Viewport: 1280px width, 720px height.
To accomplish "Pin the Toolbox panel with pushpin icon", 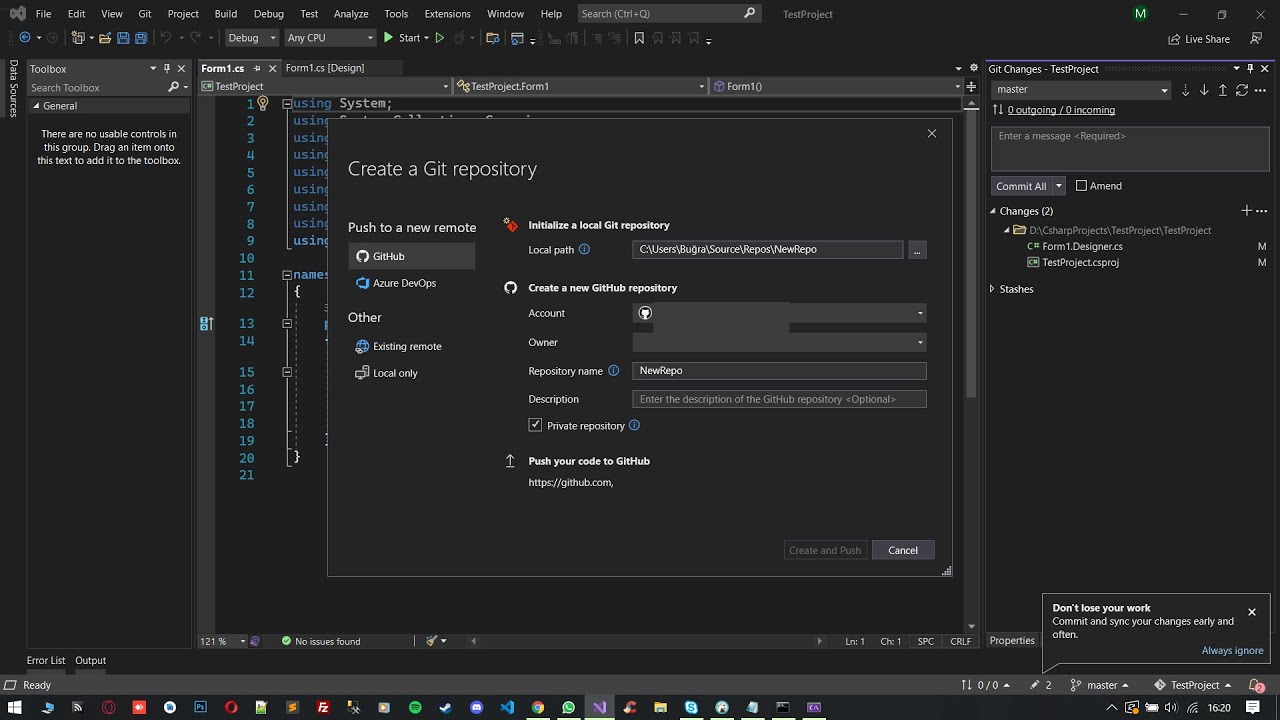I will (x=167, y=69).
